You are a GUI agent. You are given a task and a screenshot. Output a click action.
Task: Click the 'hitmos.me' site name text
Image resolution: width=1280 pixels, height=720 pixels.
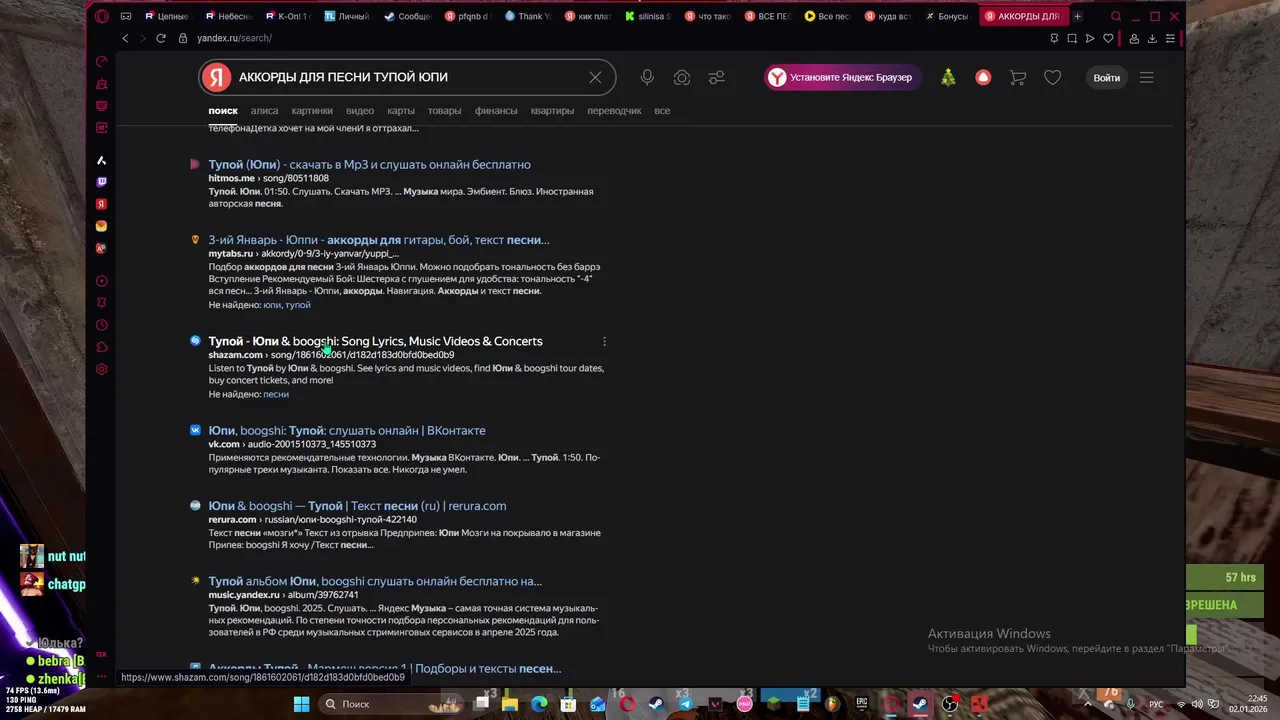pyautogui.click(x=232, y=179)
